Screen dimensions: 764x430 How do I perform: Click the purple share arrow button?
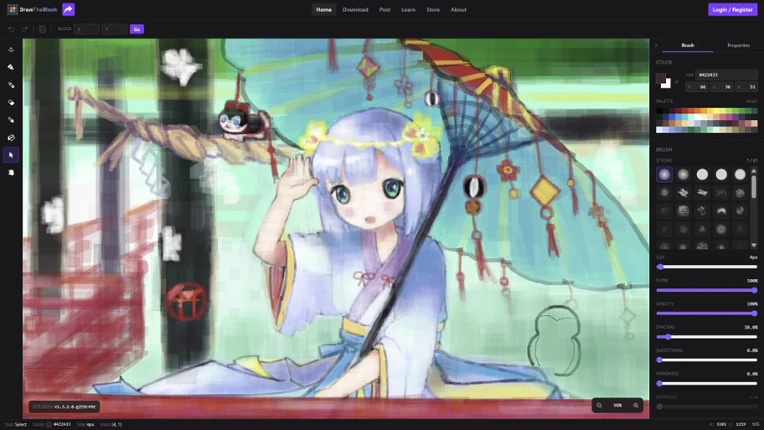click(x=69, y=9)
